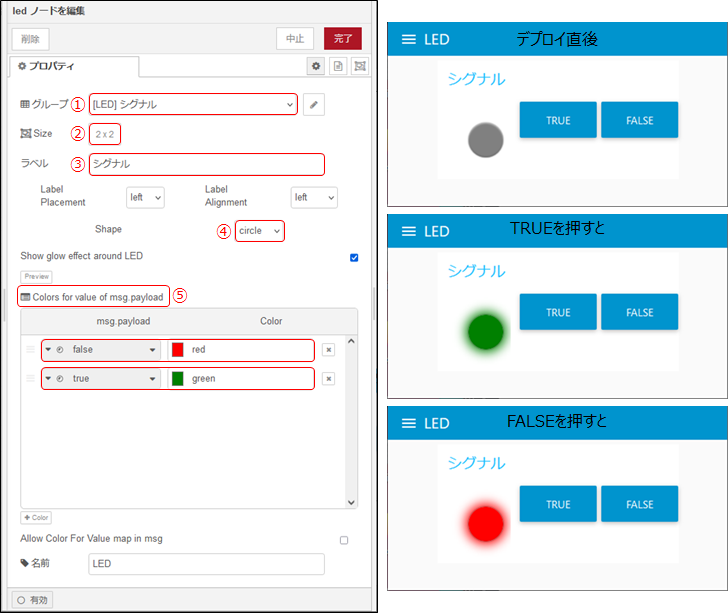This screenshot has width=728, height=613.
Task: Expand the Shape circle dropdown
Action: point(260,231)
